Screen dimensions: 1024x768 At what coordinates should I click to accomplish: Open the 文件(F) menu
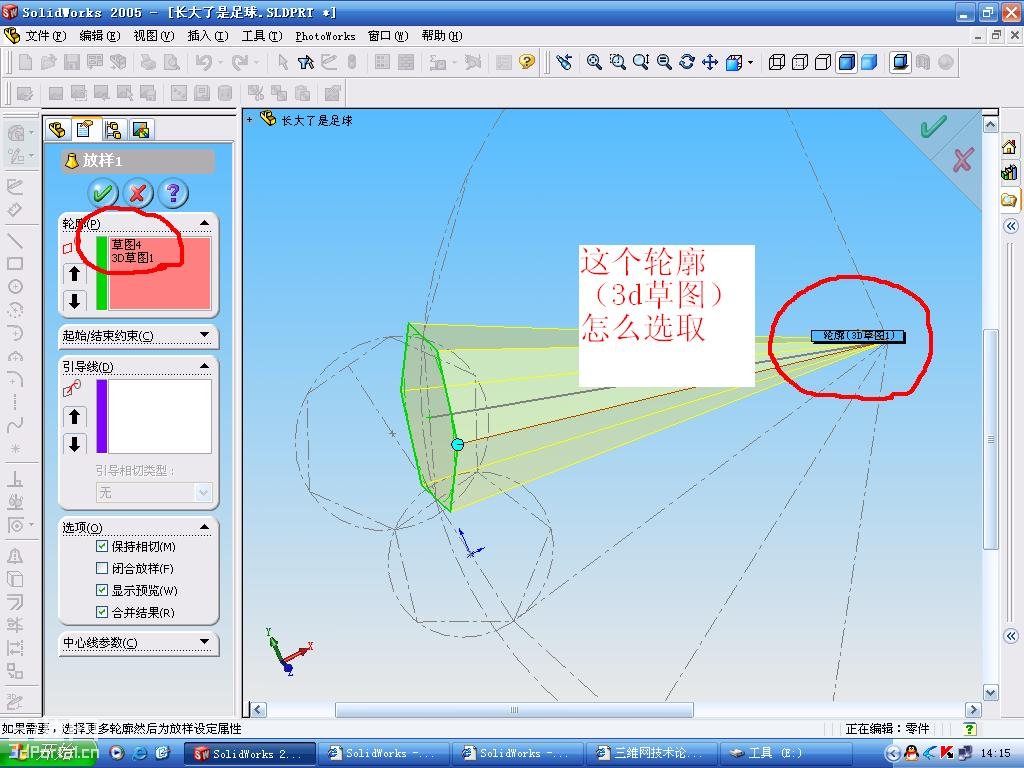click(x=46, y=35)
